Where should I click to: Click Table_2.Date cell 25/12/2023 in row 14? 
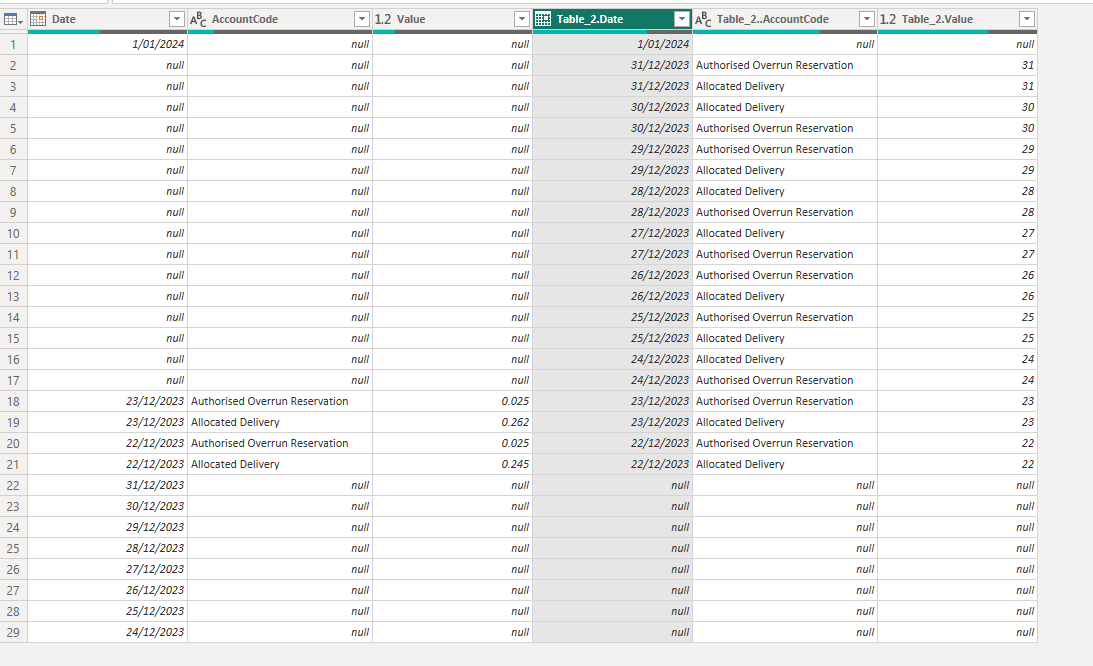click(612, 317)
